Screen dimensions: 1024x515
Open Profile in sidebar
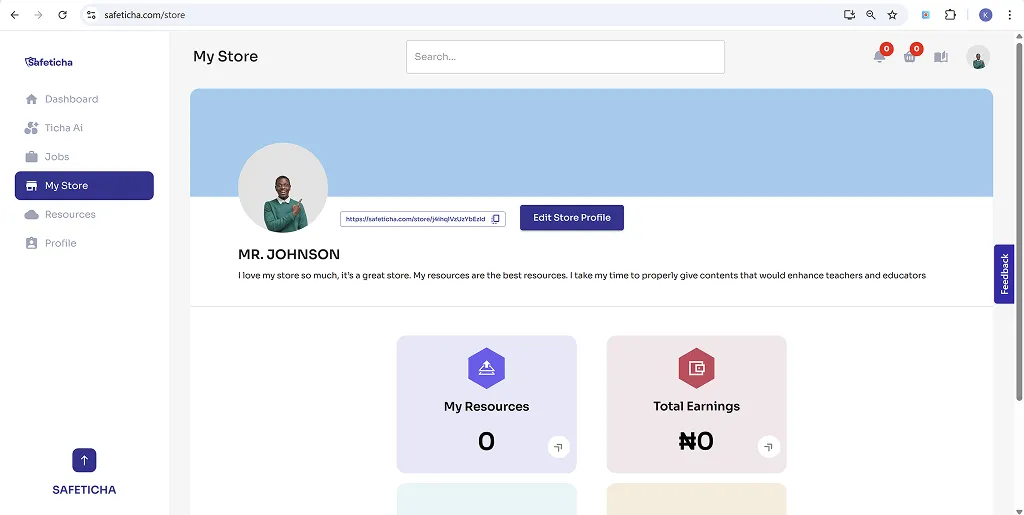84,243
